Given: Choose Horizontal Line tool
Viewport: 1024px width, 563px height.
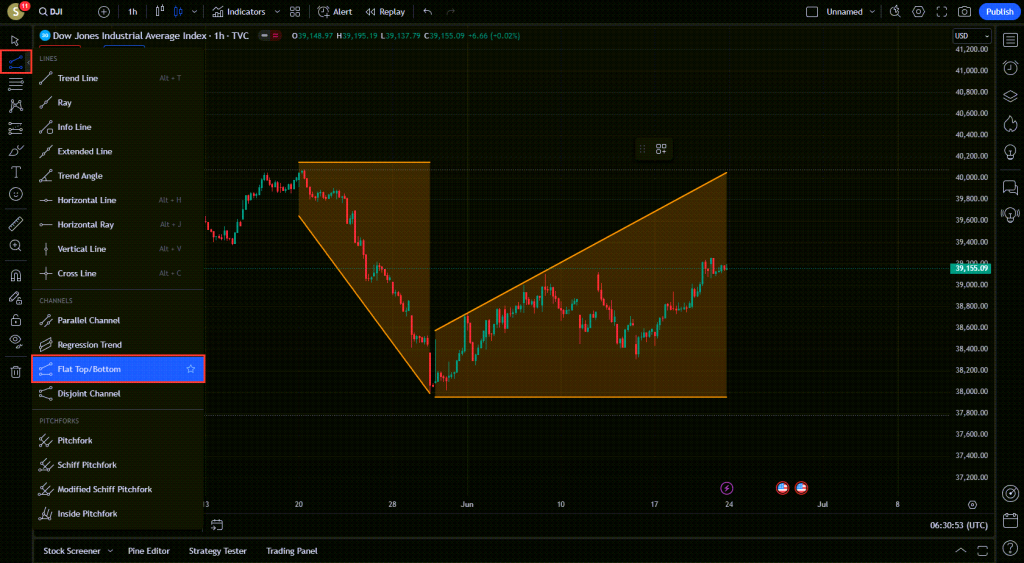Looking at the screenshot, I should [x=118, y=200].
